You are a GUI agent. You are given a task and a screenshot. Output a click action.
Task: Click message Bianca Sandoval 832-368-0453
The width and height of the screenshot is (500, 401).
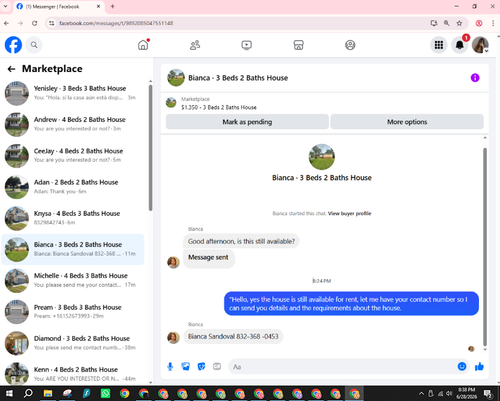click(x=233, y=336)
